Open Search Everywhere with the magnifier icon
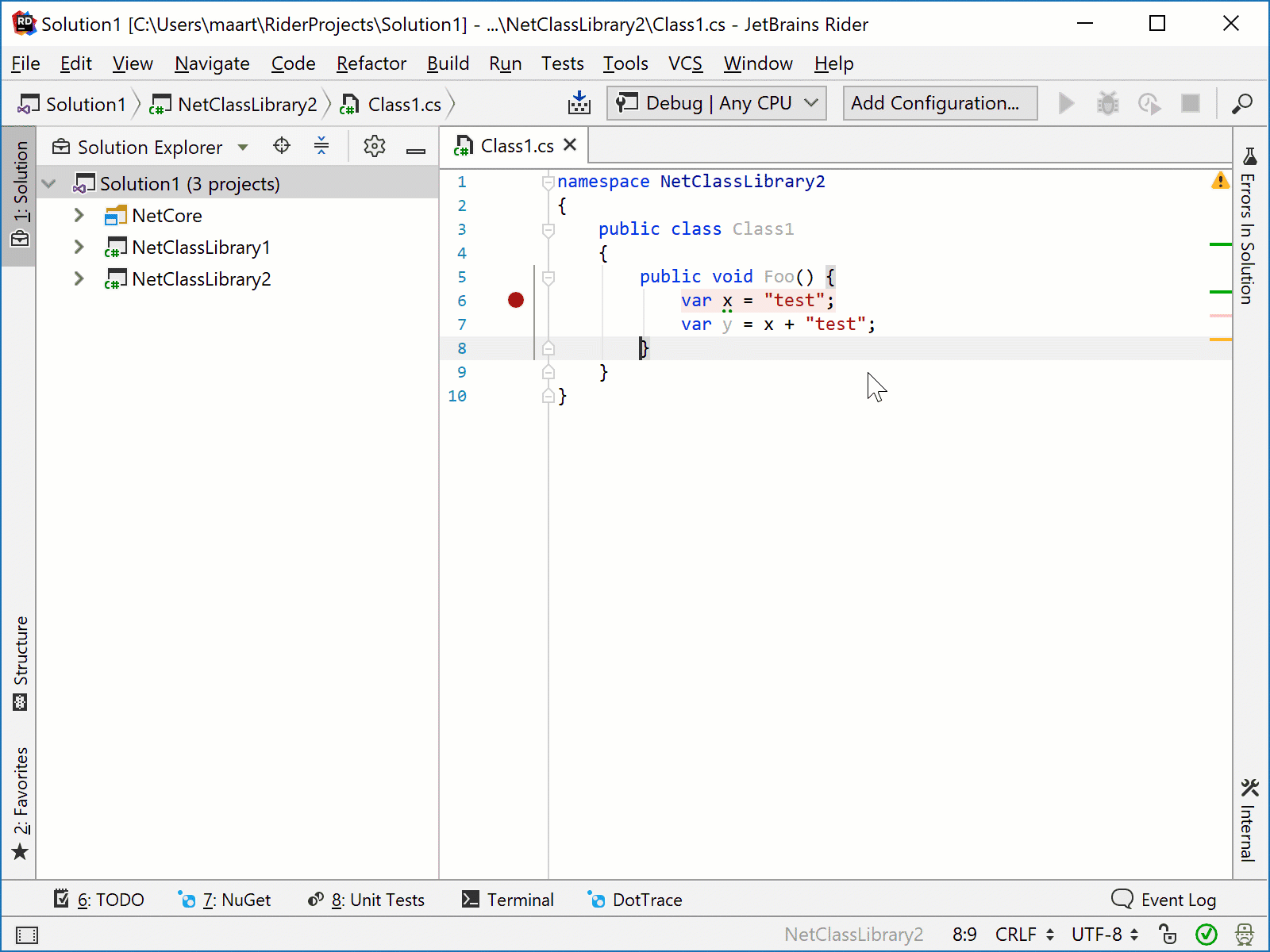 tap(1242, 104)
